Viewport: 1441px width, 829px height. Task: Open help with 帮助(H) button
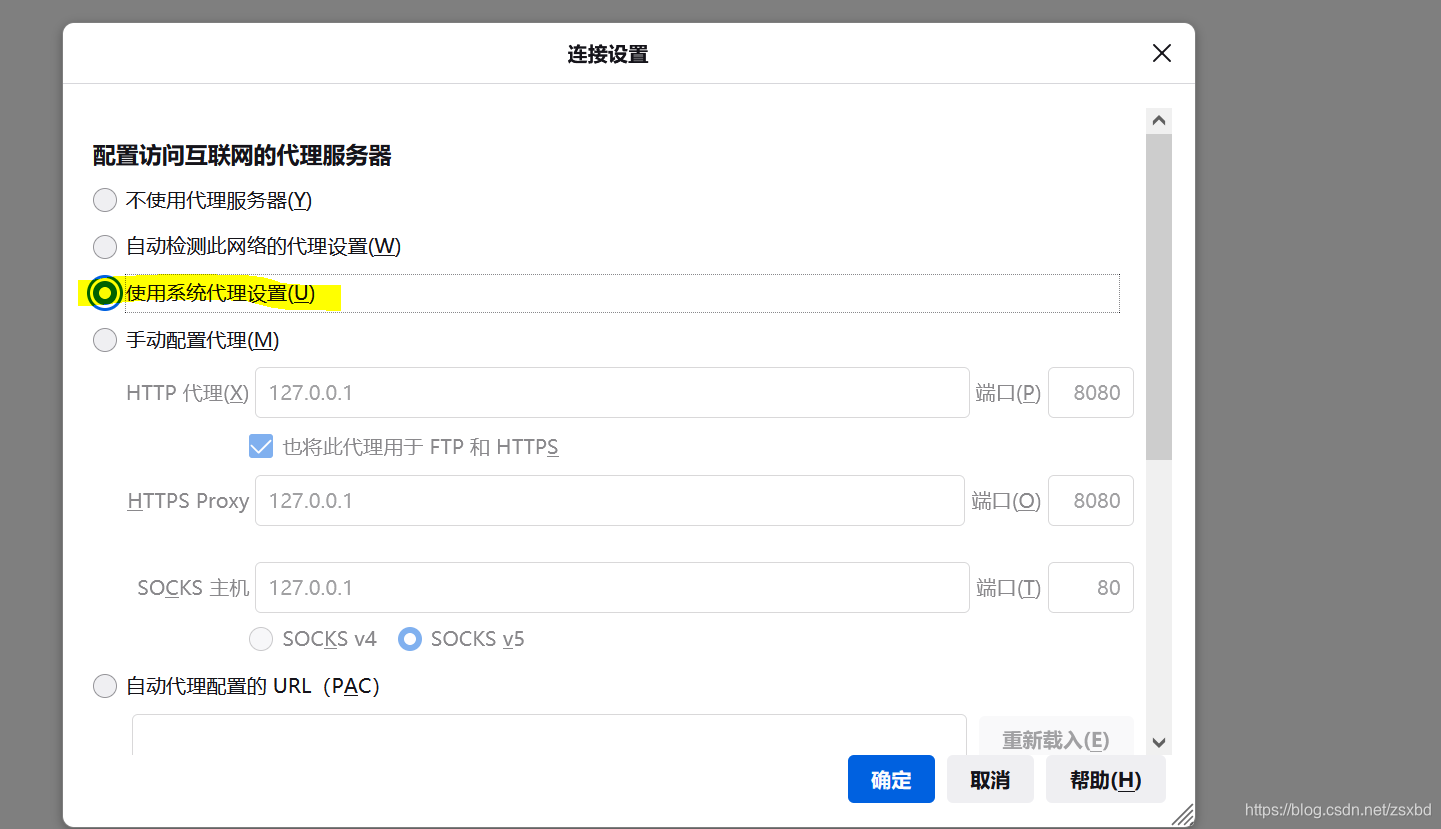coord(1106,779)
